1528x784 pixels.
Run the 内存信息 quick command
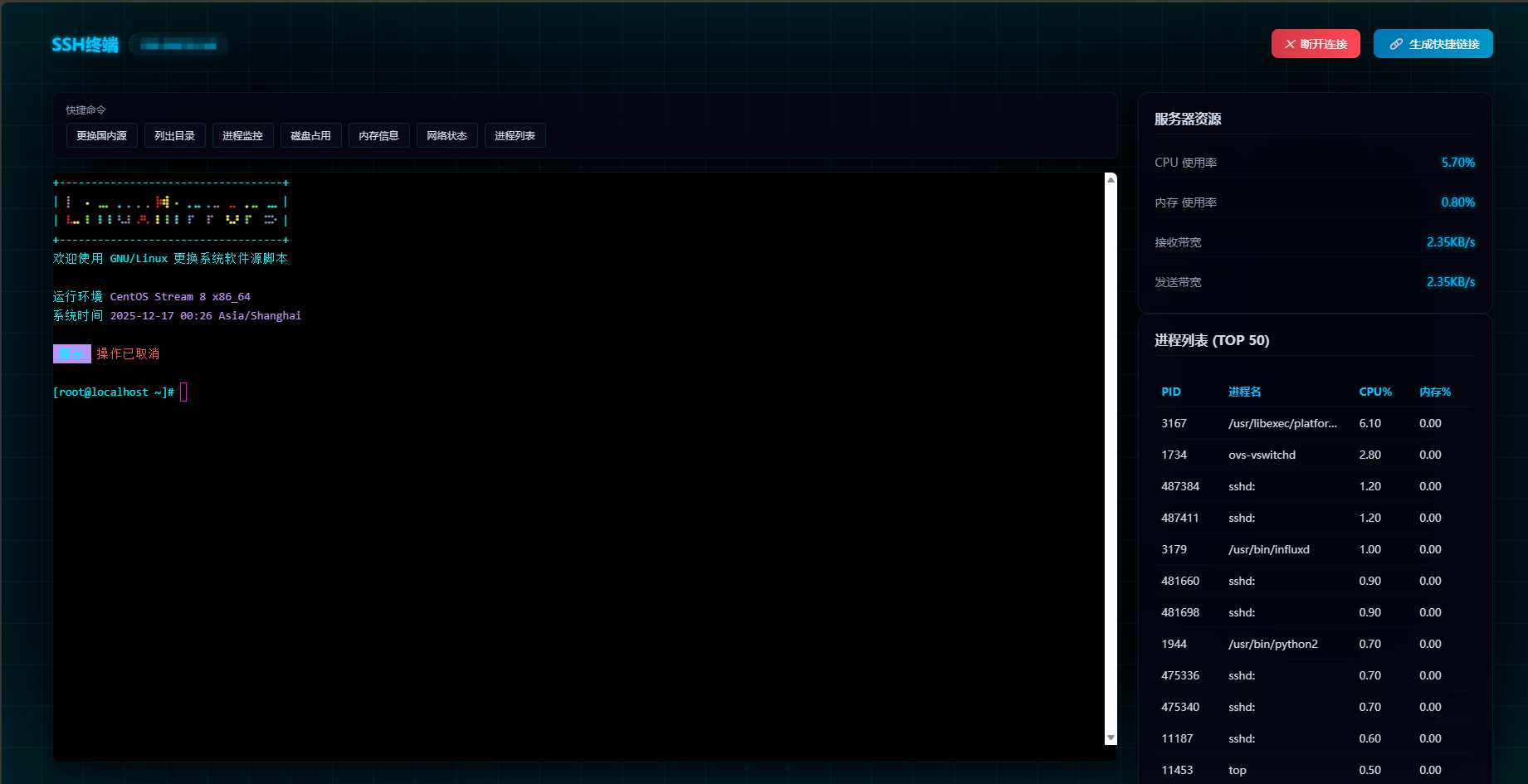[379, 136]
